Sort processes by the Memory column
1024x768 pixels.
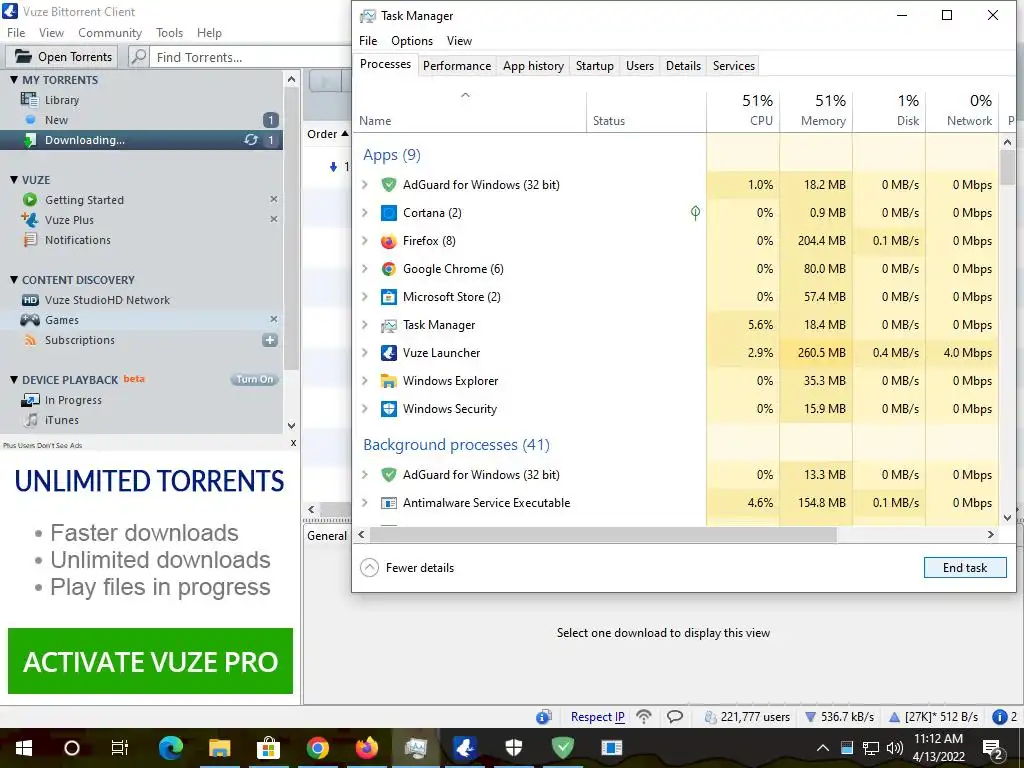[x=816, y=110]
